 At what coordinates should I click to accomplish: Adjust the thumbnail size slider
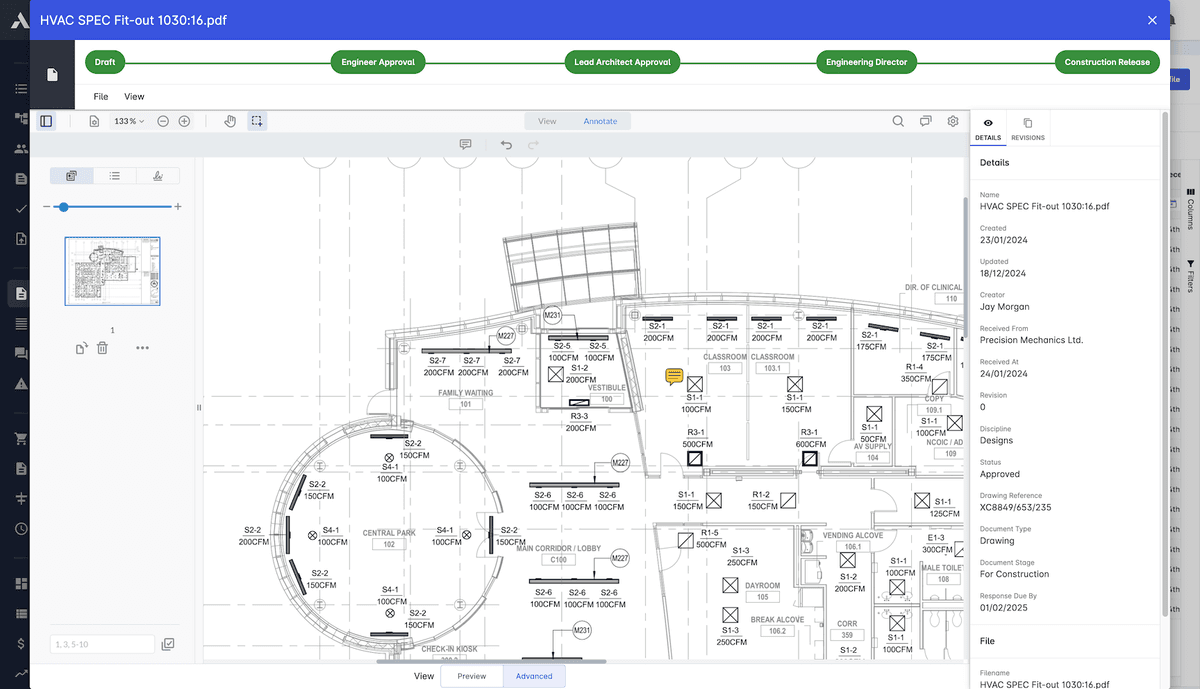click(x=63, y=207)
